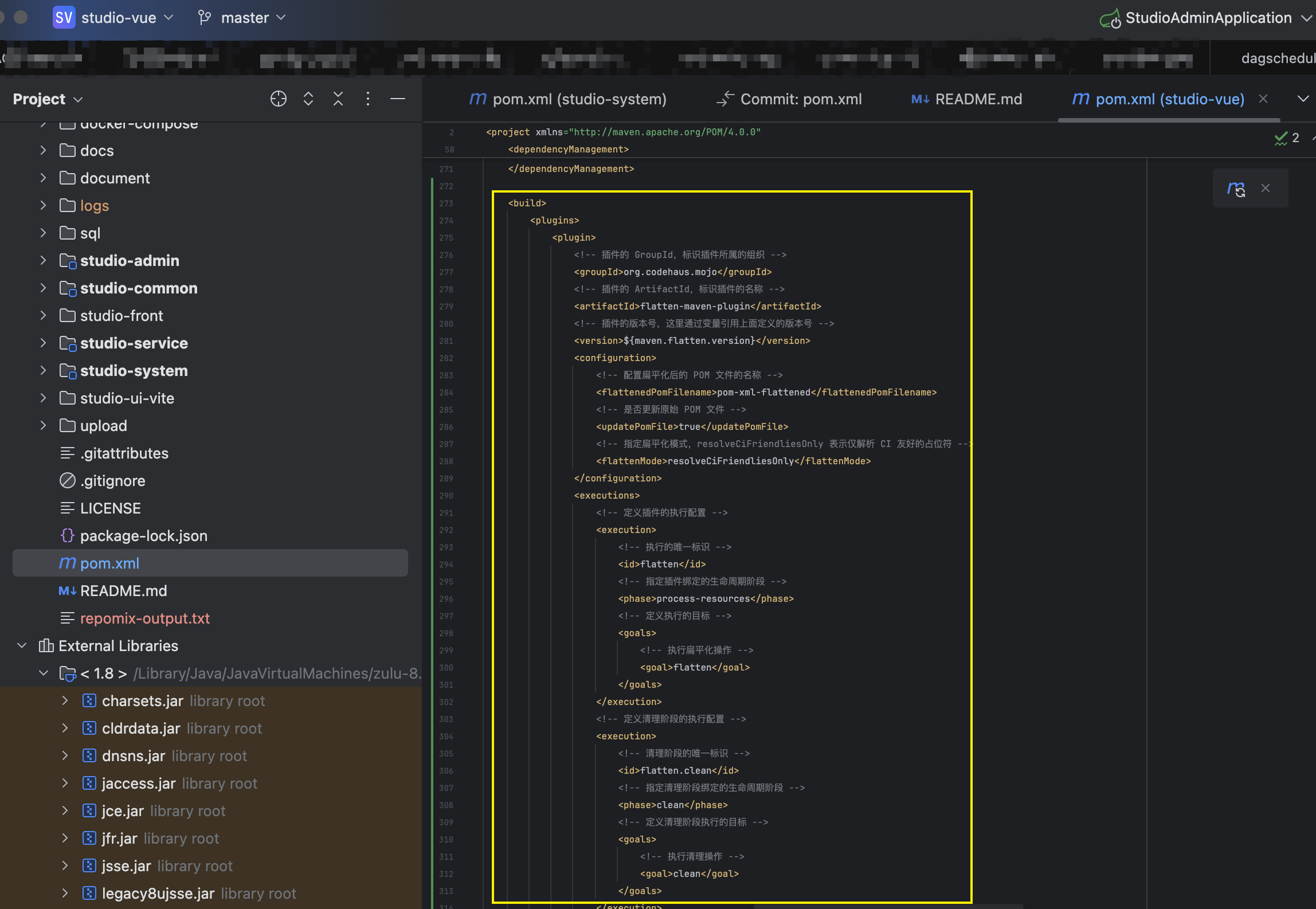Collapse the < 1.8 > JDK node
Image resolution: width=1316 pixels, height=909 pixels.
pyautogui.click(x=44, y=673)
